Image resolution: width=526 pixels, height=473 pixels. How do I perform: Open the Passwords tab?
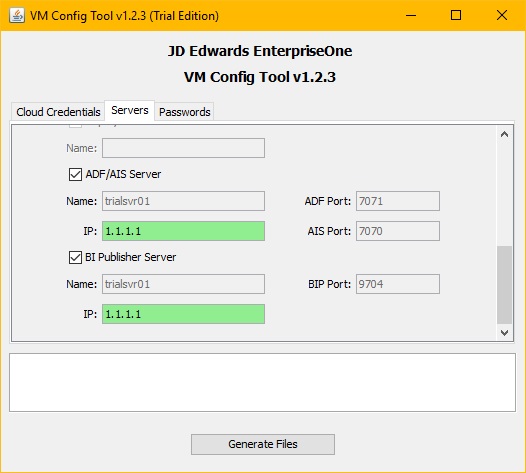(x=184, y=112)
